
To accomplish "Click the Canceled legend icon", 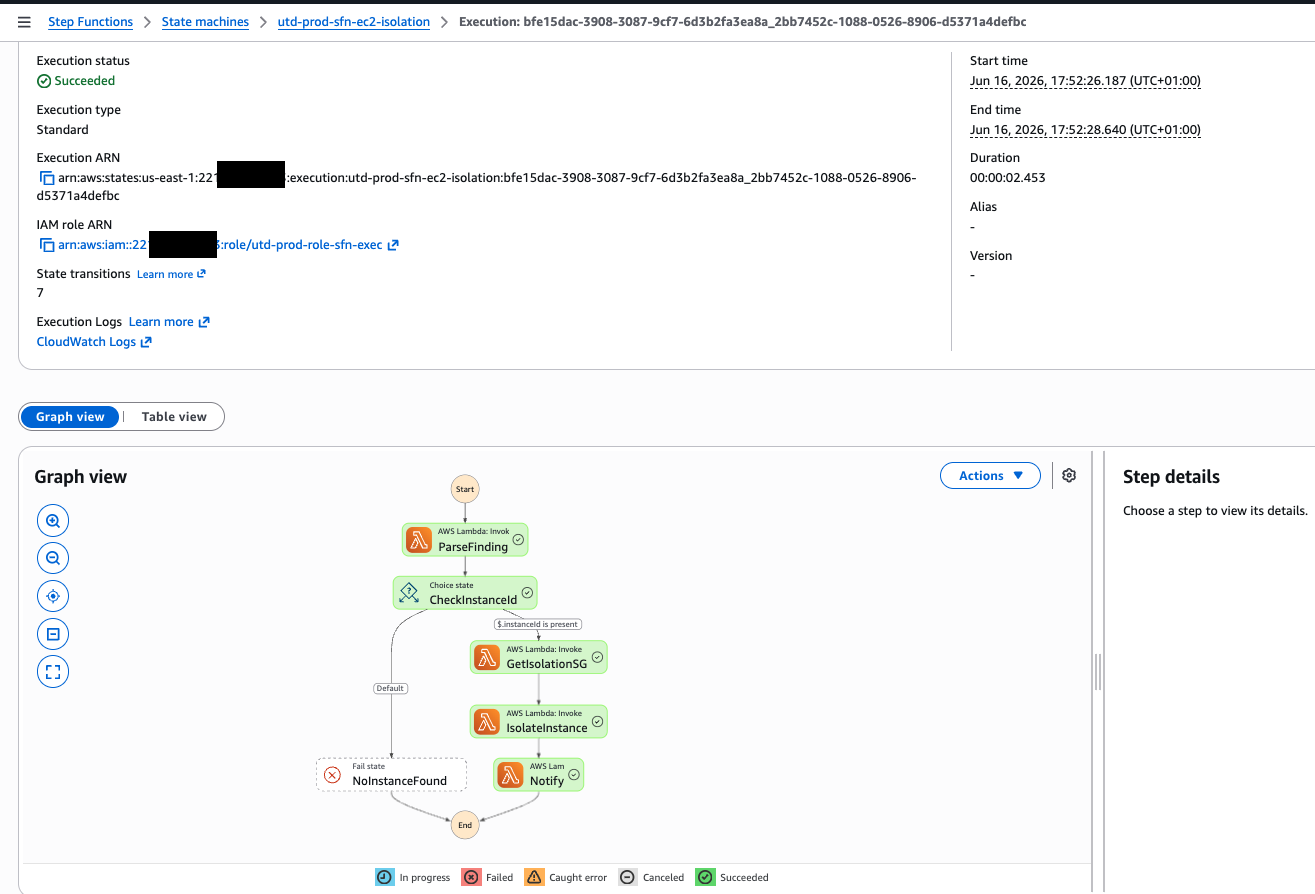I will coord(627,877).
